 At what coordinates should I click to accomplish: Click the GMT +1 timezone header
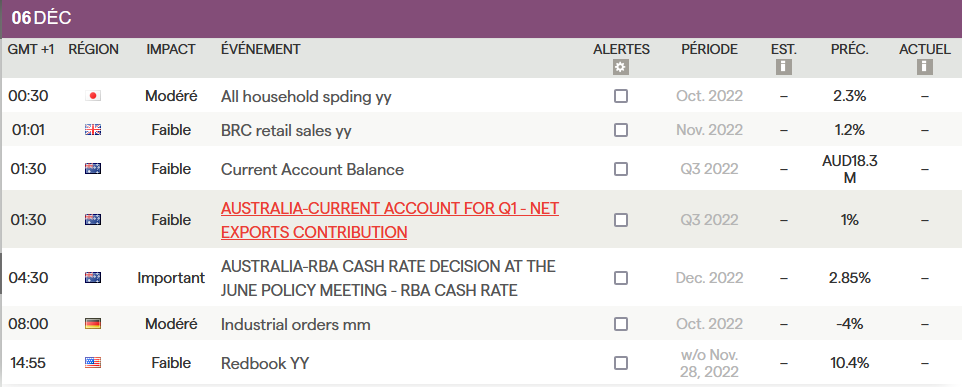(x=31, y=50)
